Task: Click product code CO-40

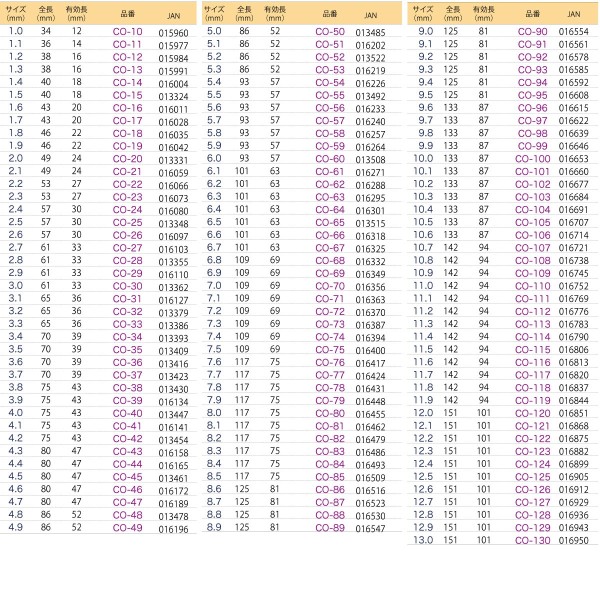Action: click(x=127, y=413)
